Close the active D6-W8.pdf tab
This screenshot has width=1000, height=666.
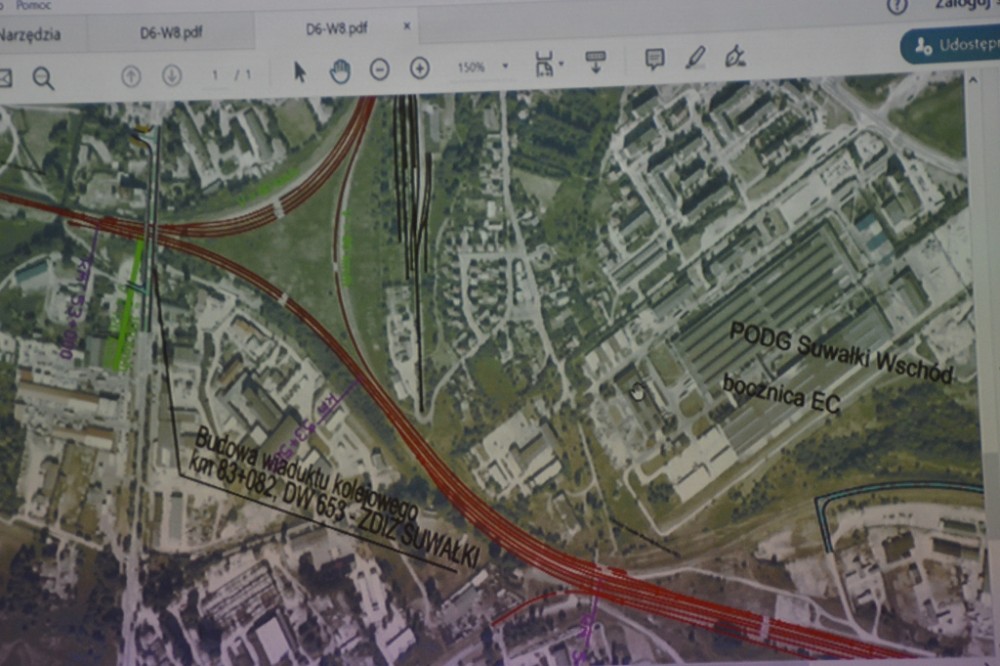[407, 26]
